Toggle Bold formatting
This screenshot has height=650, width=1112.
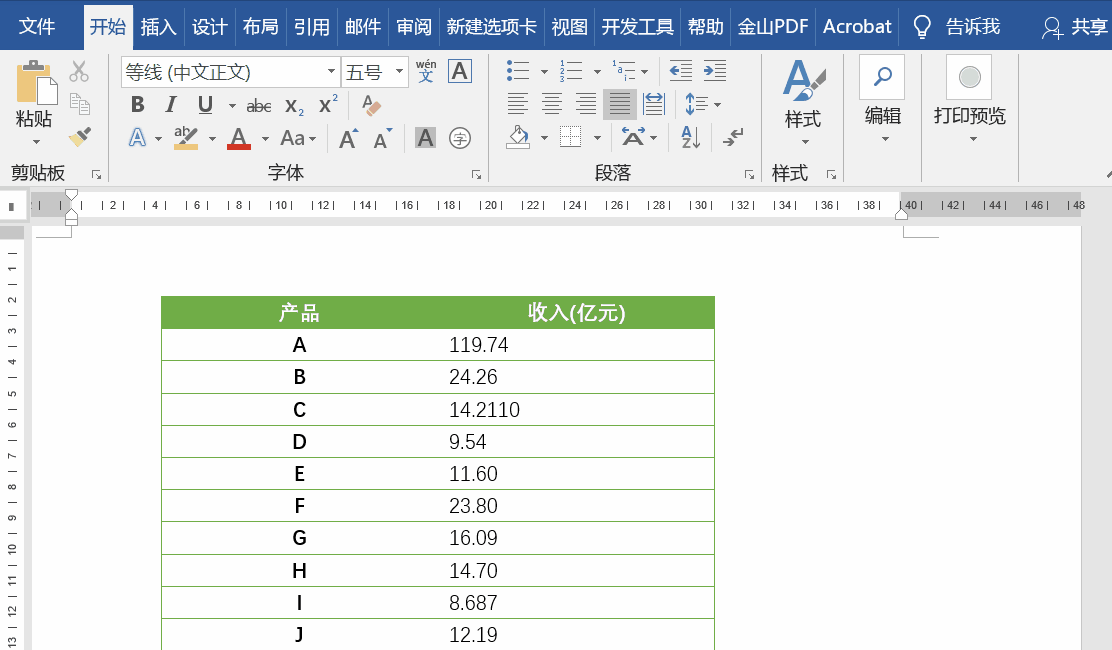tap(138, 105)
